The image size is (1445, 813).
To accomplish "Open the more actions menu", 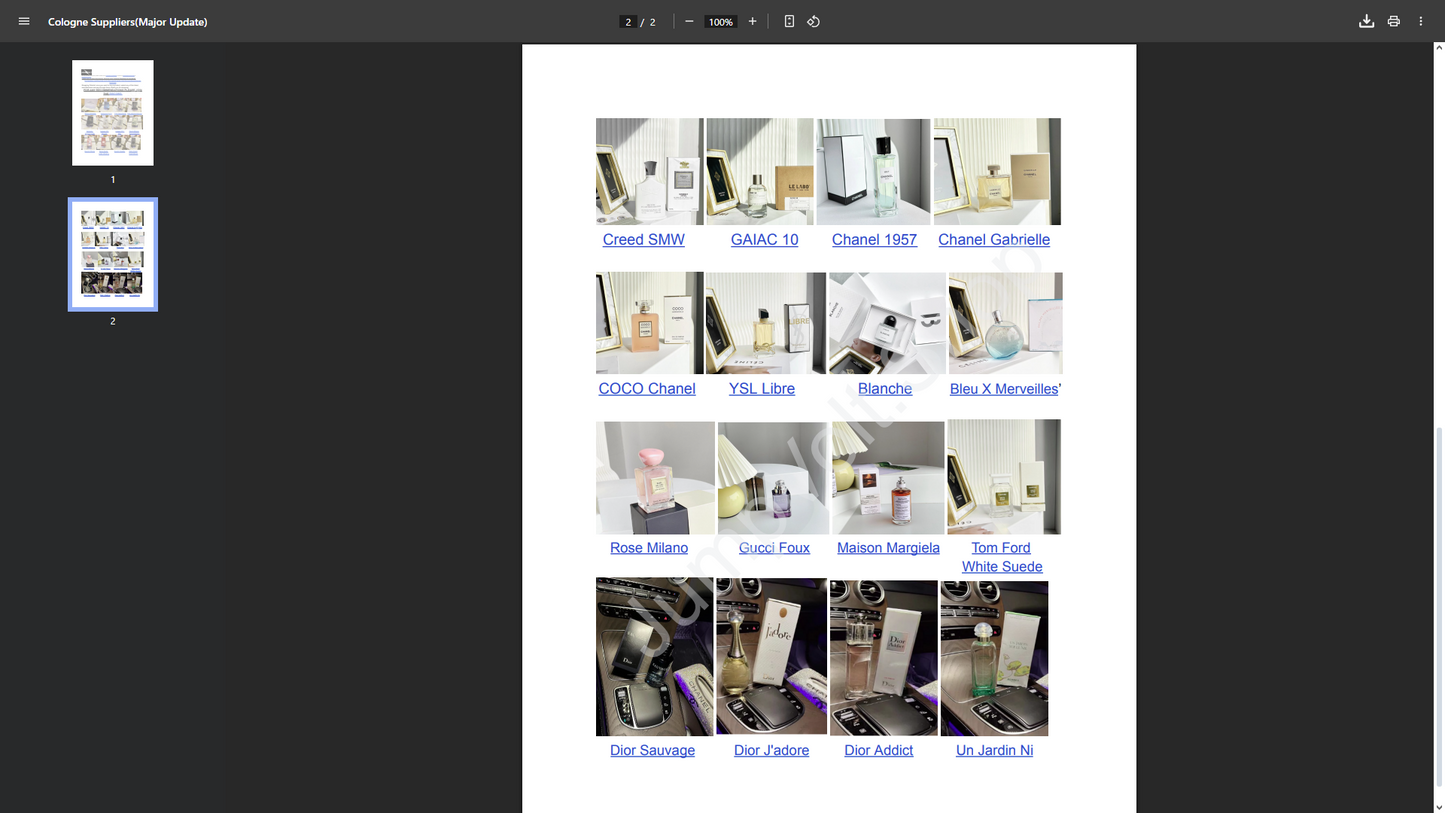I will click(x=1420, y=21).
